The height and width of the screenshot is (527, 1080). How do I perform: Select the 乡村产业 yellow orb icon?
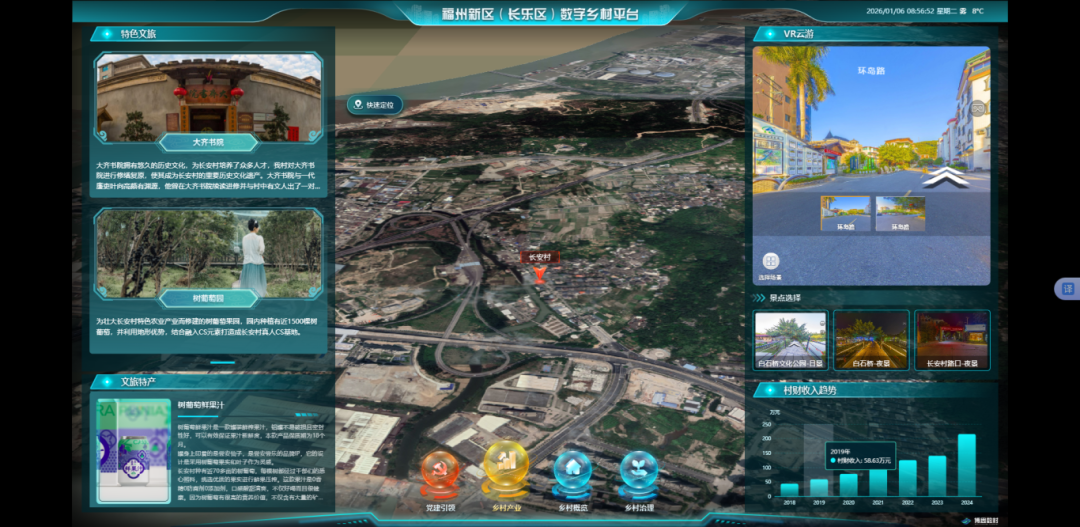[x=506, y=467]
